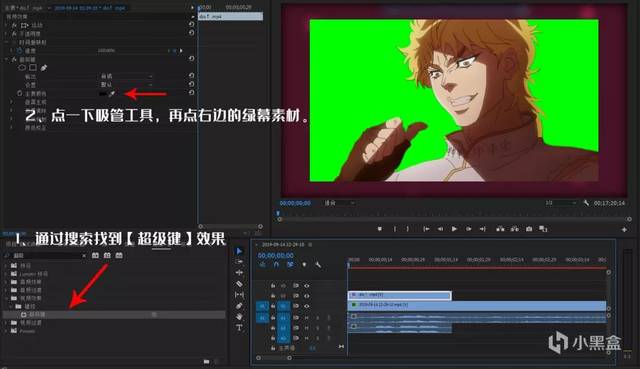Viewport: 640px width, 369px height.
Task: Go to In point in program monitor
Action: [426, 229]
